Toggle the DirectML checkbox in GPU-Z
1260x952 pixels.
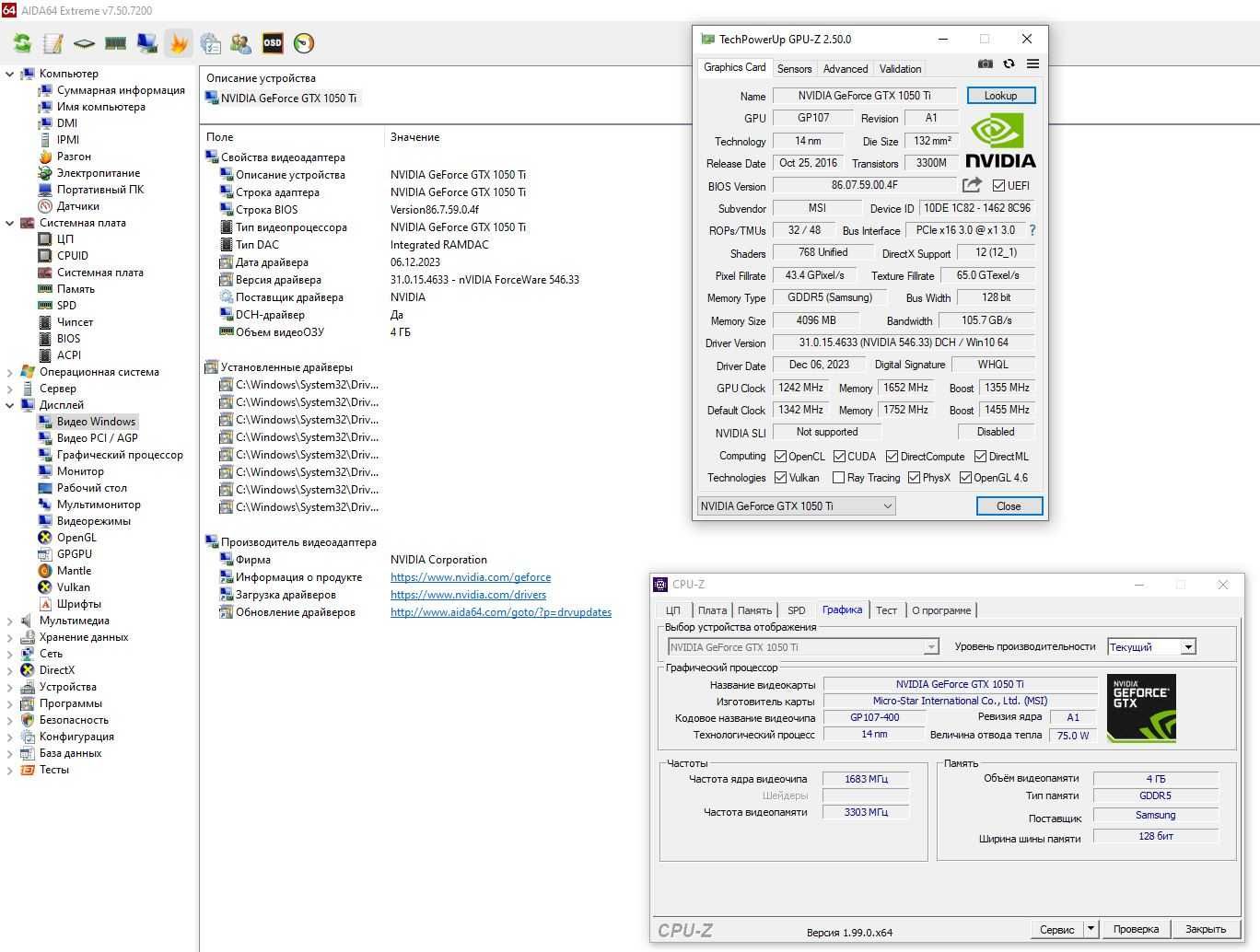tap(981, 457)
